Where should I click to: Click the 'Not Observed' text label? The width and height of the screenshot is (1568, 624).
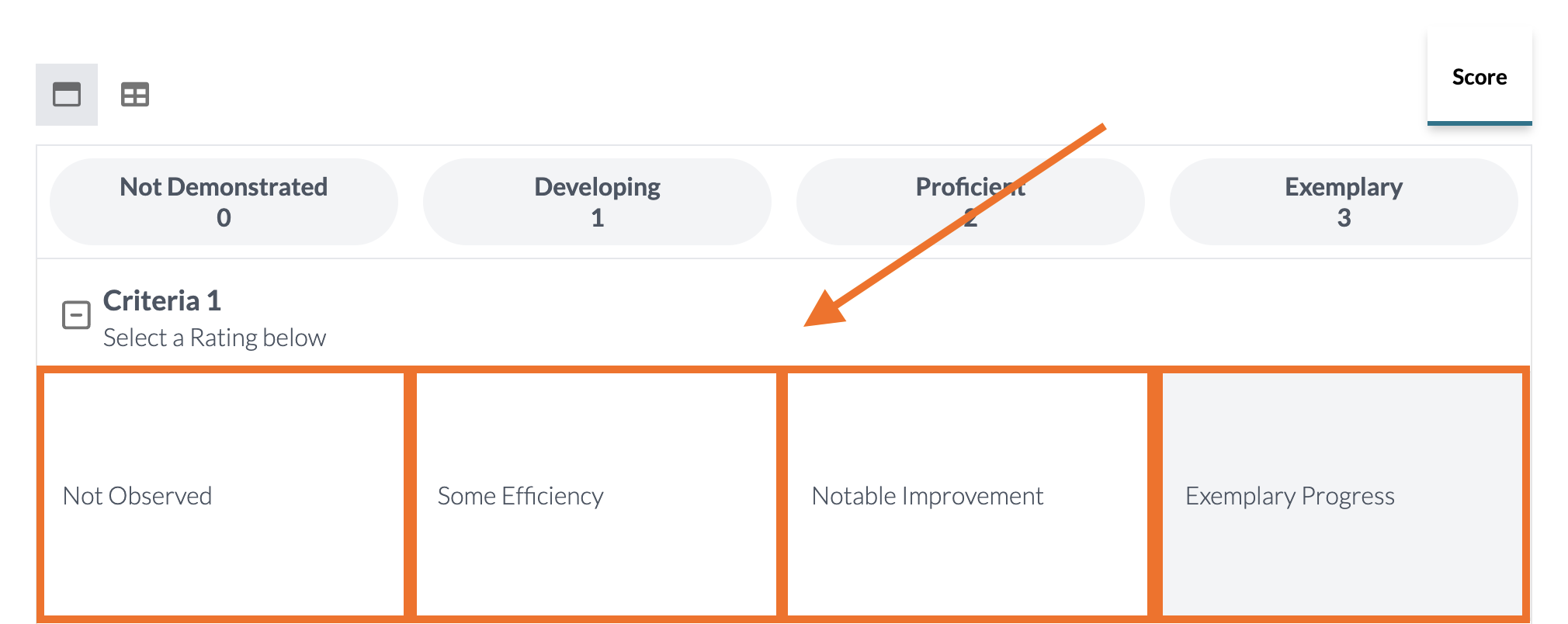[x=137, y=496]
